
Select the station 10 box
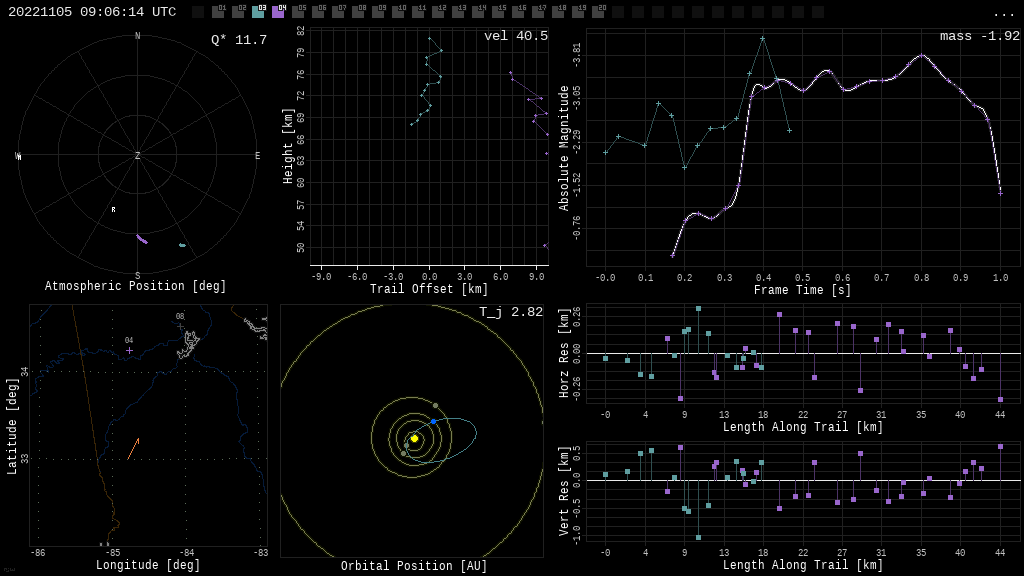pos(398,12)
